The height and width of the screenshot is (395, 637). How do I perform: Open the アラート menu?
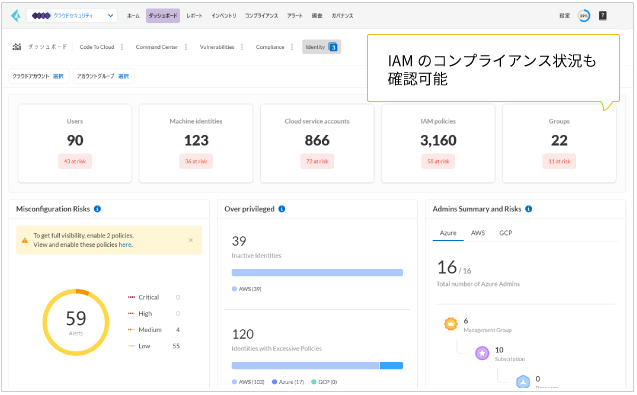pyautogui.click(x=295, y=15)
